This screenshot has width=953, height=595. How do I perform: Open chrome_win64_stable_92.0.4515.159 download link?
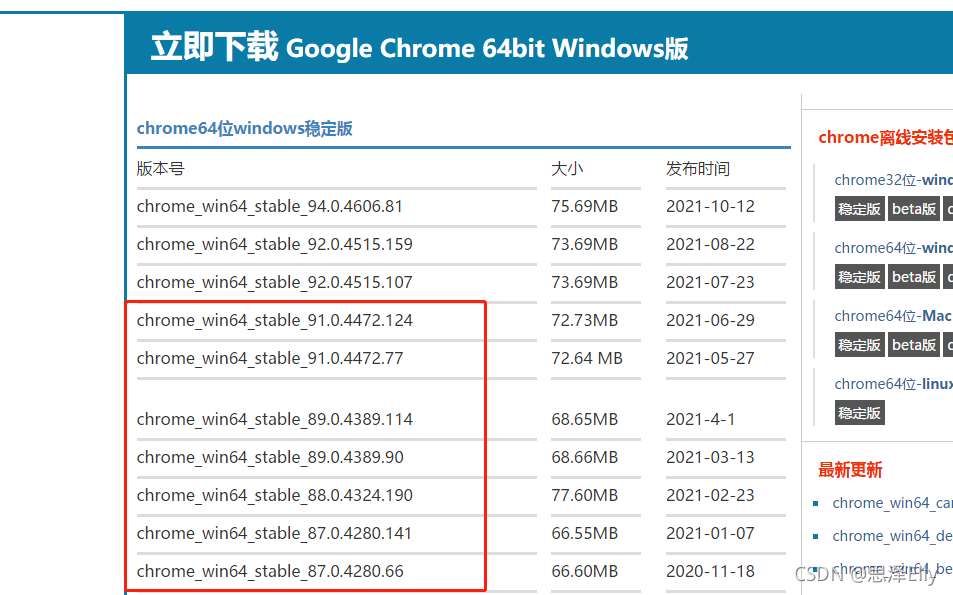click(x=274, y=244)
